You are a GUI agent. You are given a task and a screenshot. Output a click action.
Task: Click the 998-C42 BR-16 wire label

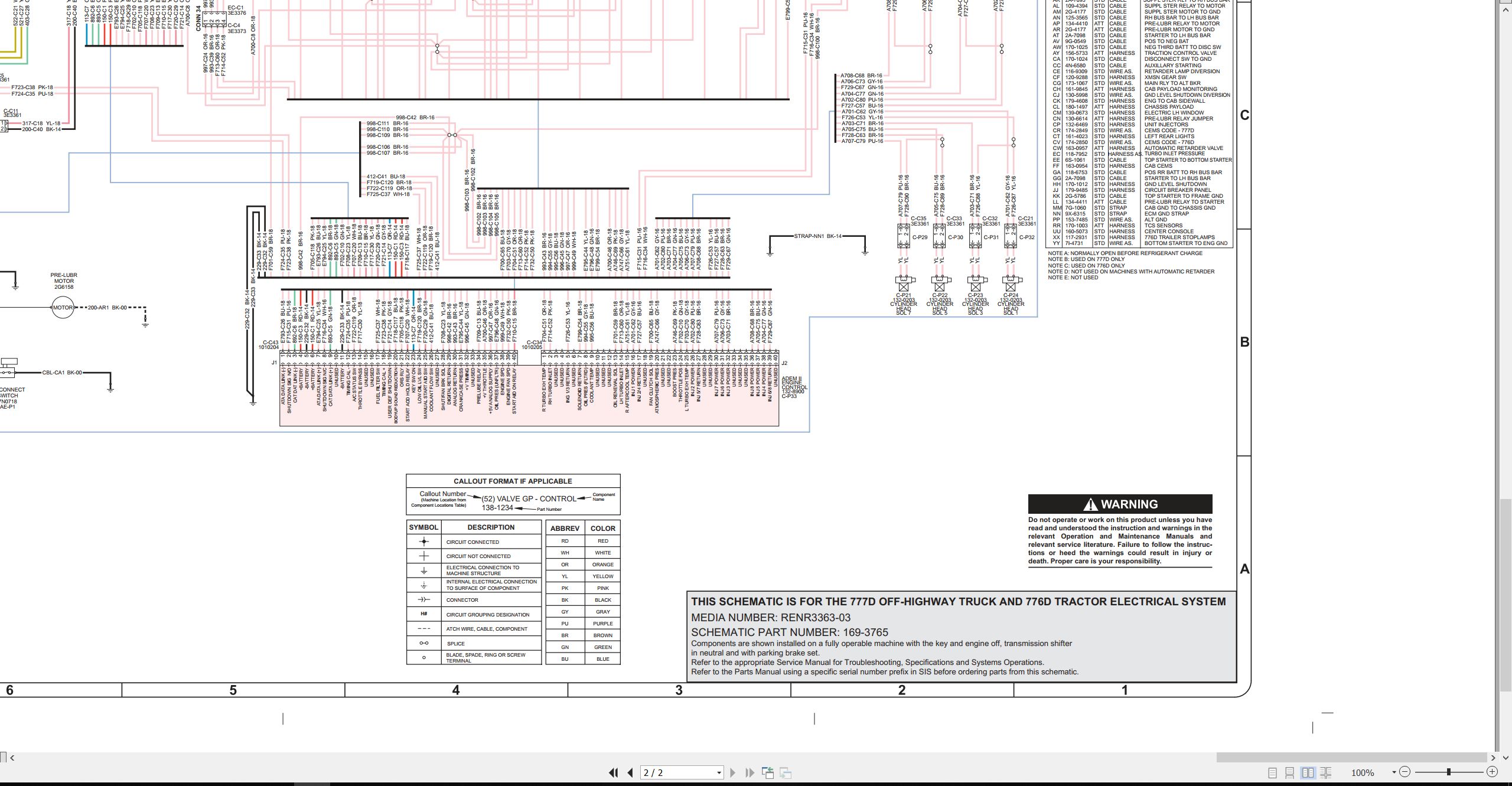(415, 118)
